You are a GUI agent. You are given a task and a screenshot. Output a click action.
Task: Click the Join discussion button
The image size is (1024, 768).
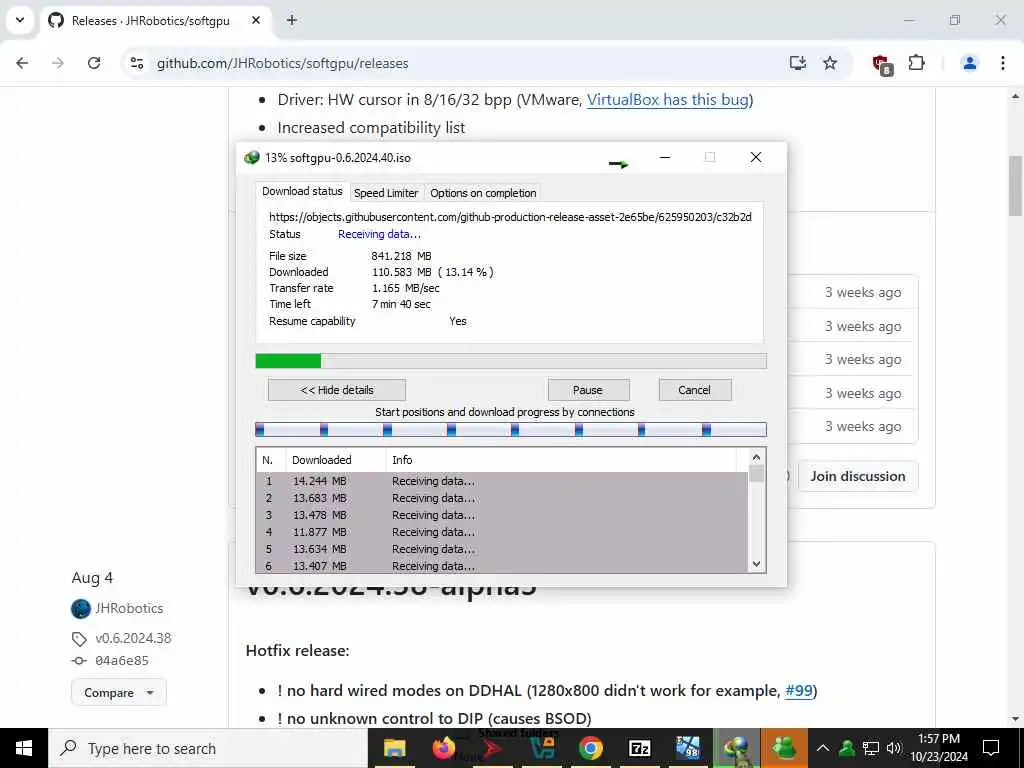click(858, 476)
